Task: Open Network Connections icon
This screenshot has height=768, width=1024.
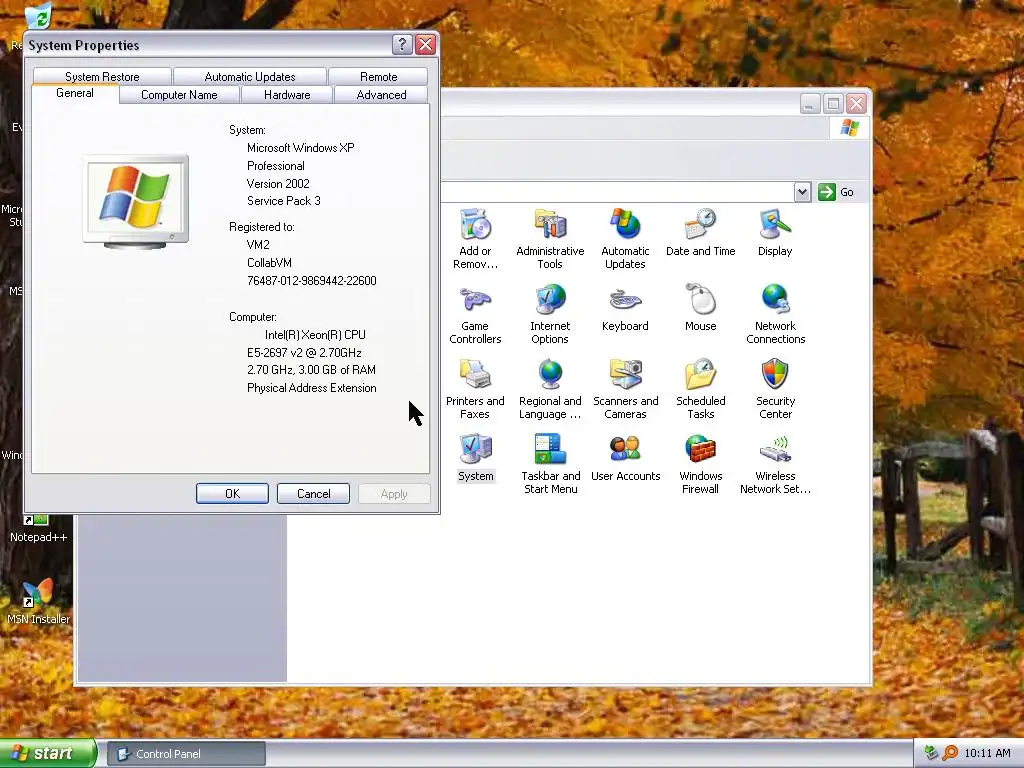Action: tap(775, 314)
